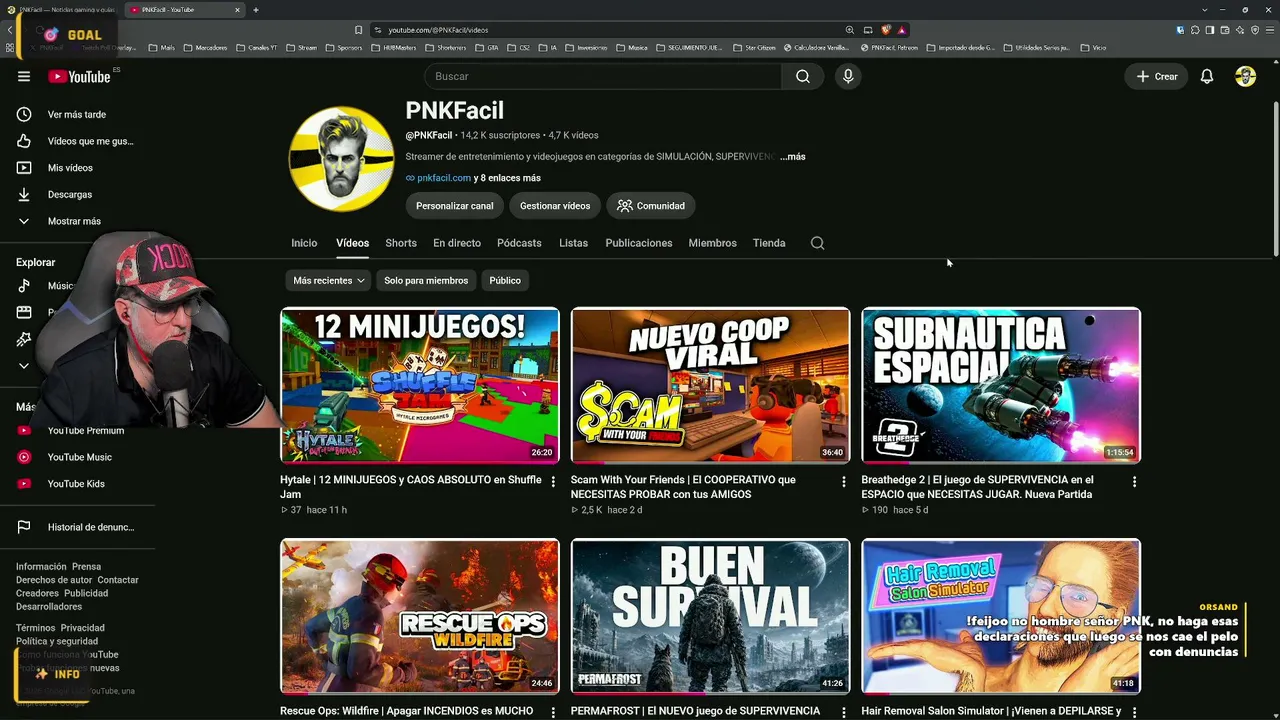Switch to the Shorts tab
Screen dimensions: 1280x720
click(401, 243)
